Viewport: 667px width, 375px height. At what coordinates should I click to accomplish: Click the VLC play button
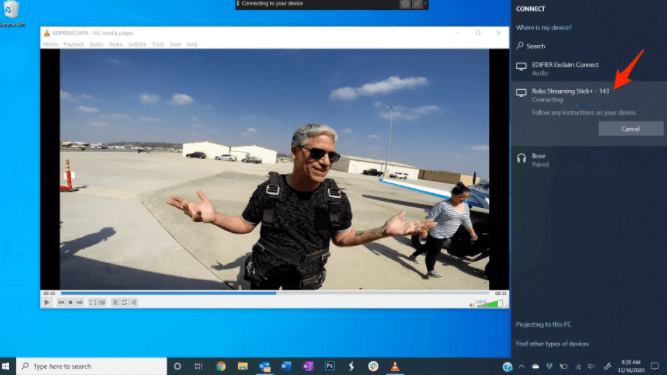pyautogui.click(x=47, y=302)
